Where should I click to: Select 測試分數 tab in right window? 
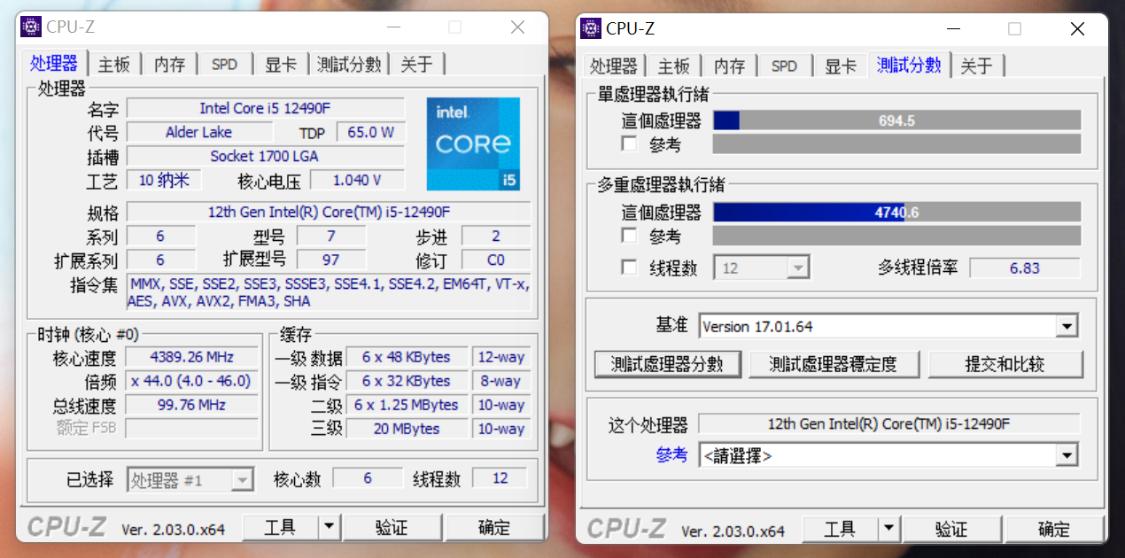(x=908, y=65)
